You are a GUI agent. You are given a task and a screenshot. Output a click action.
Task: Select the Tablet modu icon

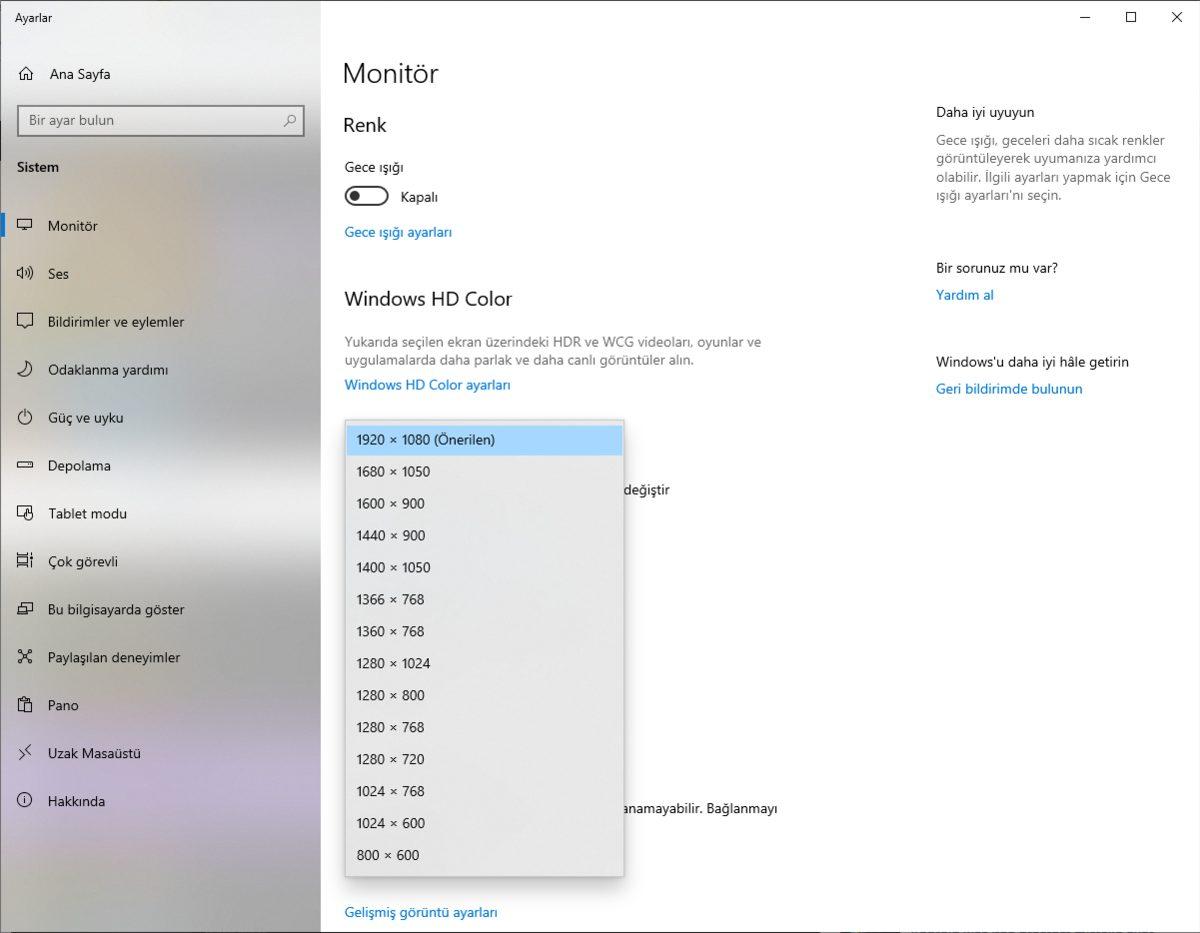point(24,513)
